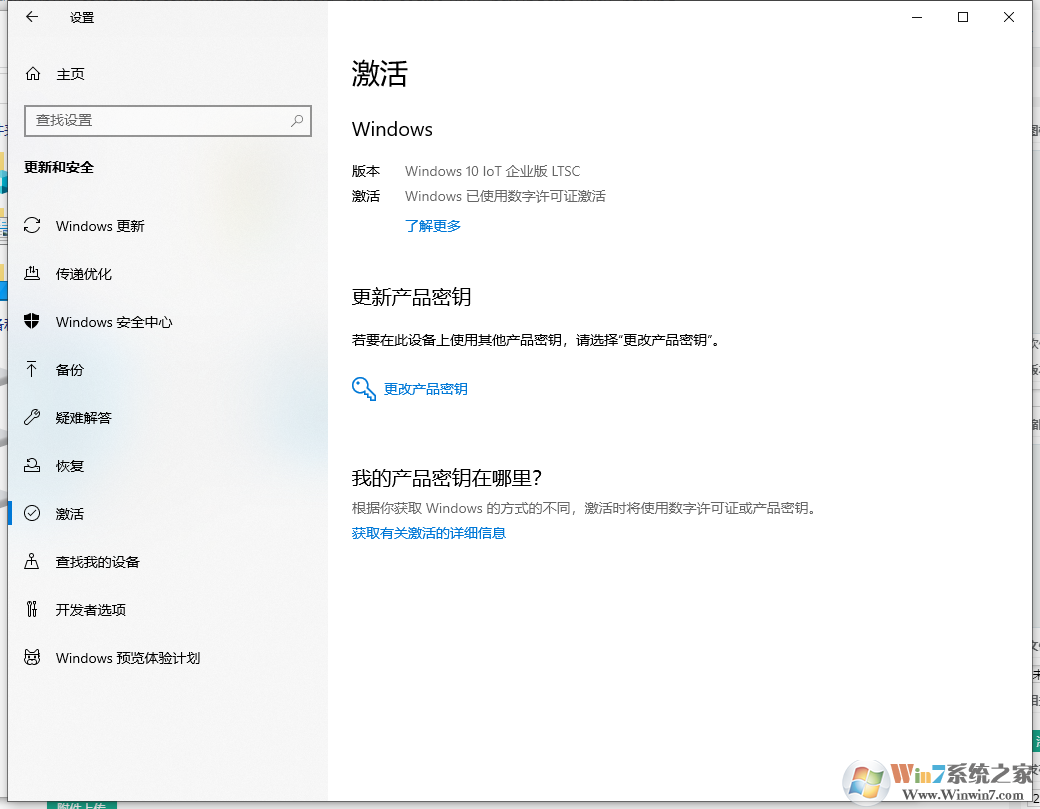The width and height of the screenshot is (1040, 809).
Task: Select 激活 in sidebar
Action: (70, 514)
